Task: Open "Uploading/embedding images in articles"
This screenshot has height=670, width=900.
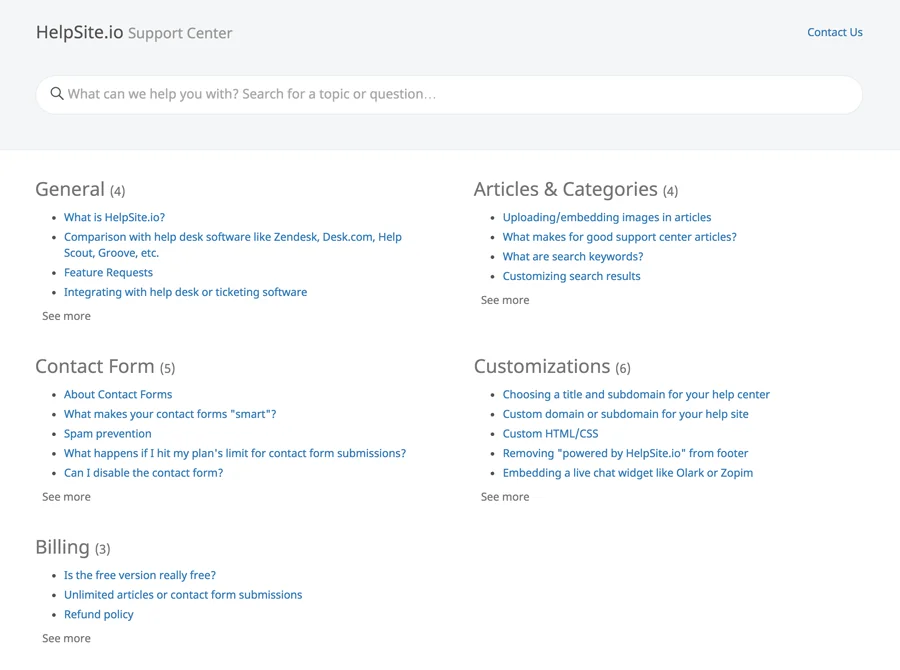Action: [x=607, y=217]
